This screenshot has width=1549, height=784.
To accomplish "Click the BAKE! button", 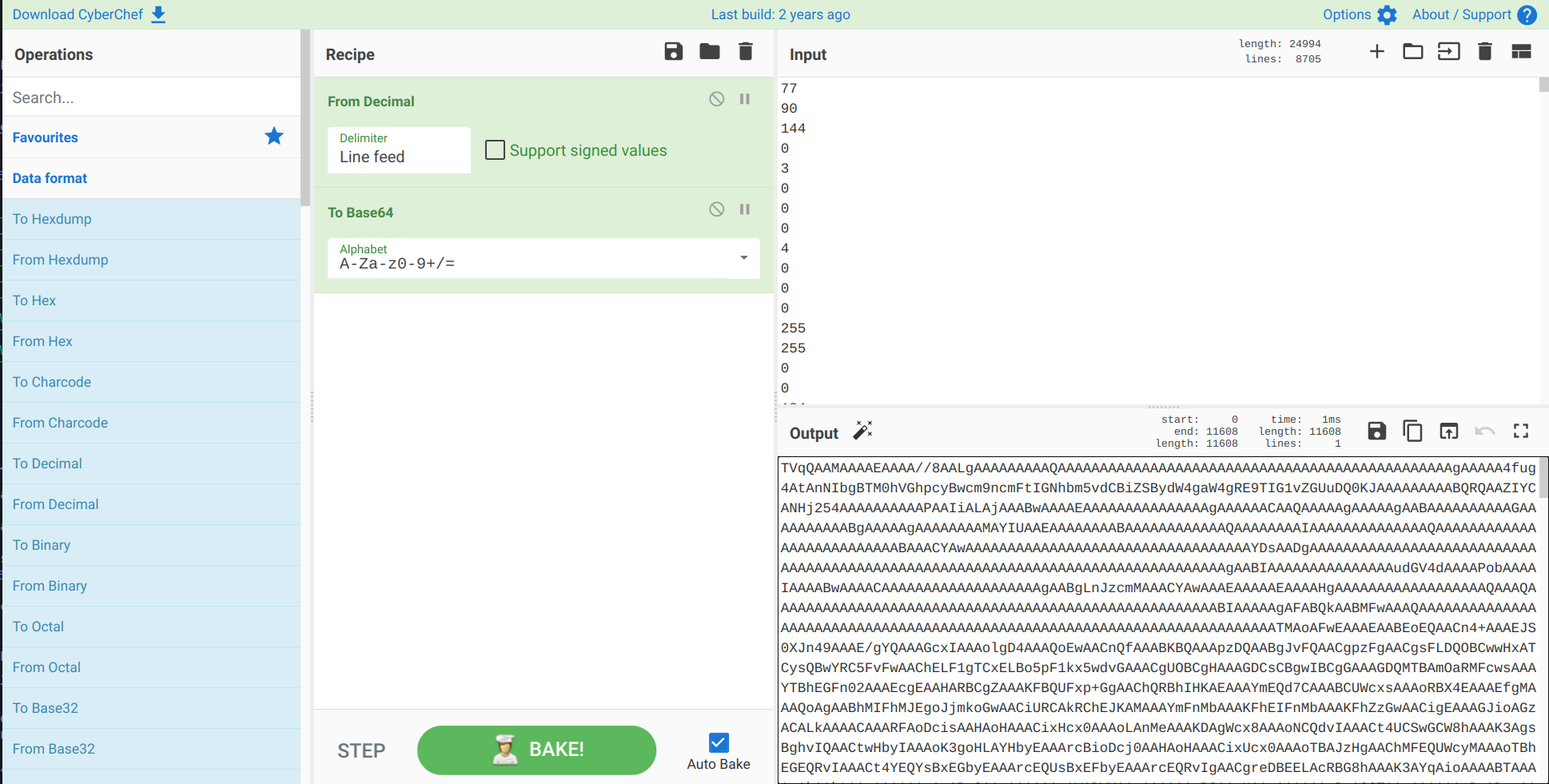I will (x=536, y=750).
